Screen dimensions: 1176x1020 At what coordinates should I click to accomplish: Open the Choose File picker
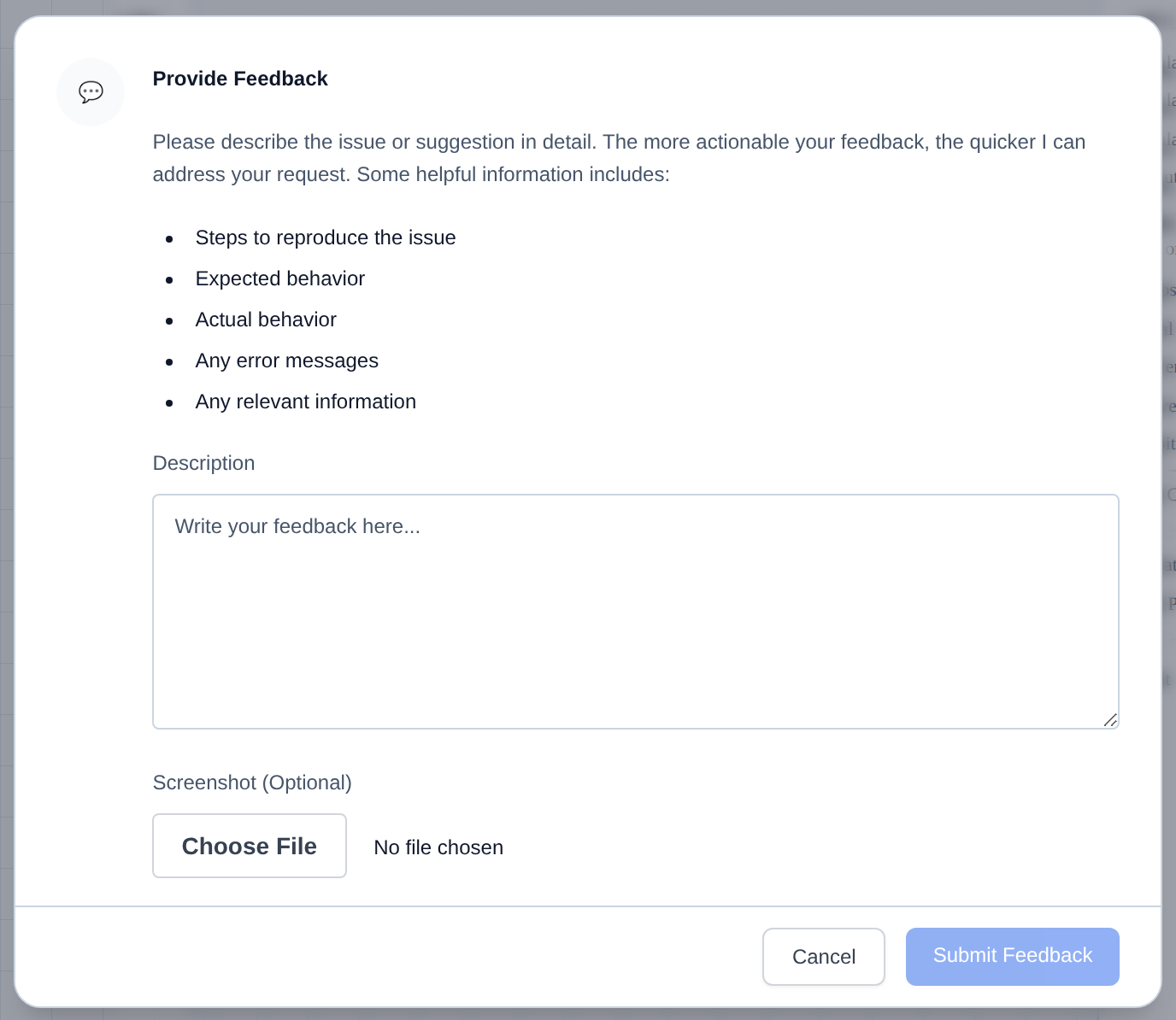click(x=250, y=846)
